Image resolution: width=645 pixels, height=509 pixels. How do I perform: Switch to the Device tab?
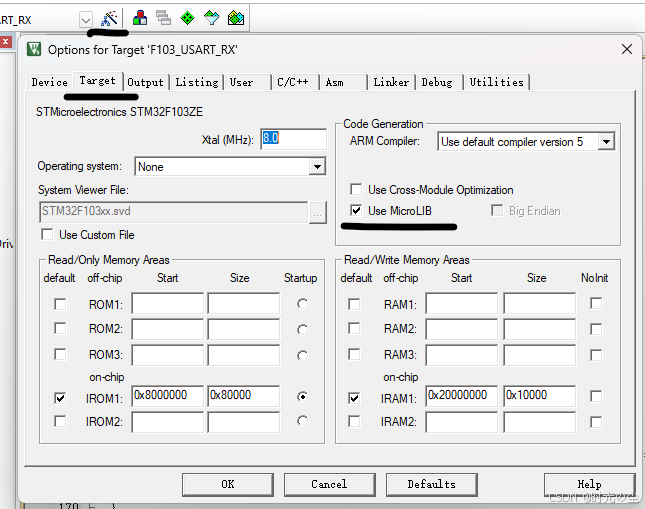tap(49, 82)
